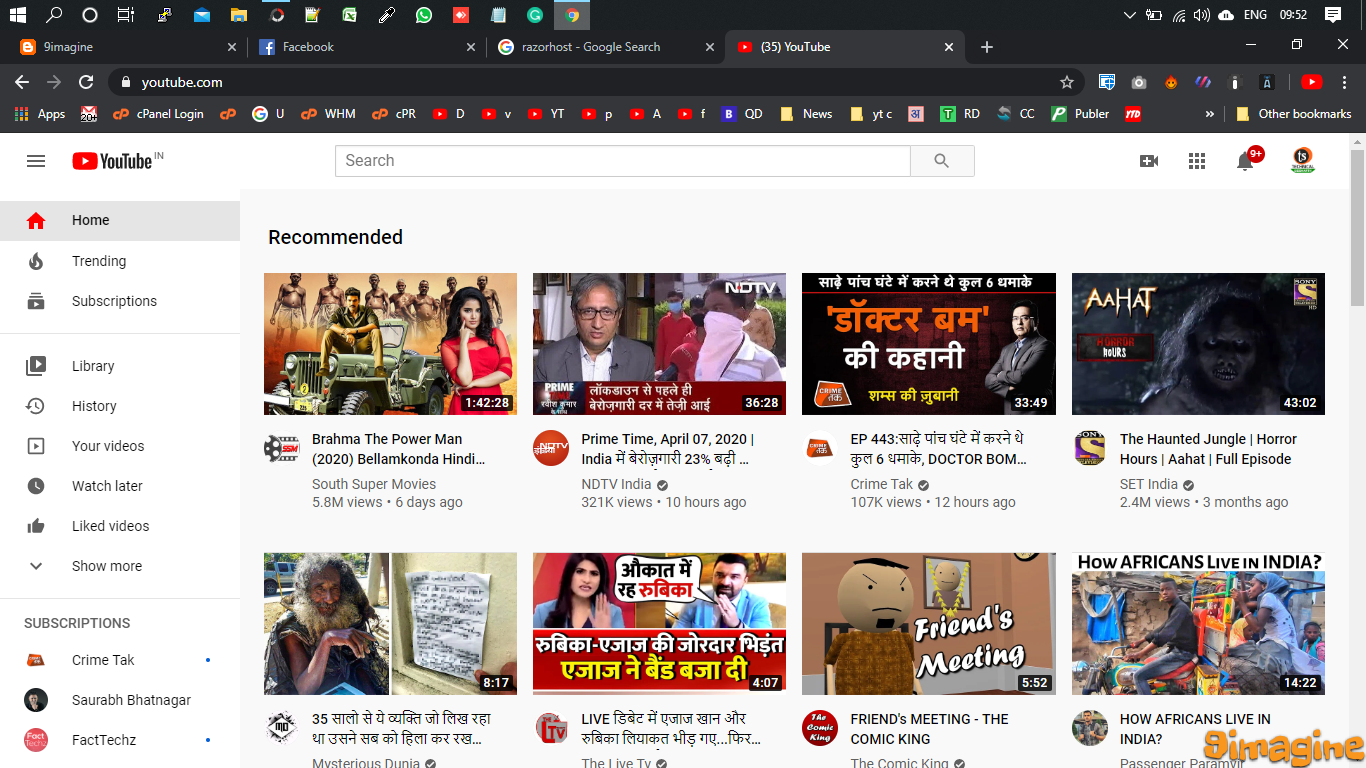Expand the hidden bookmarks overflow chevron
This screenshot has height=768, width=1366.
(x=1210, y=114)
